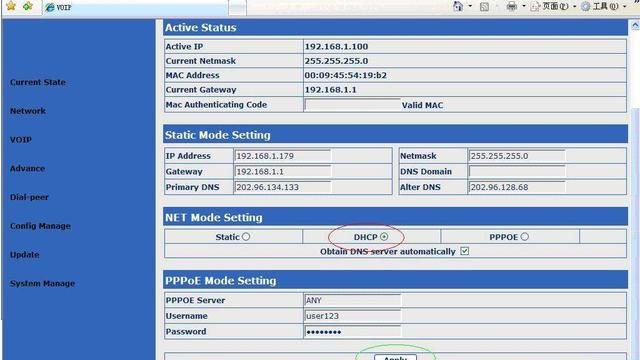Click the NET Mode Setting header
Viewport: 640px width, 360px height.
coord(396,217)
